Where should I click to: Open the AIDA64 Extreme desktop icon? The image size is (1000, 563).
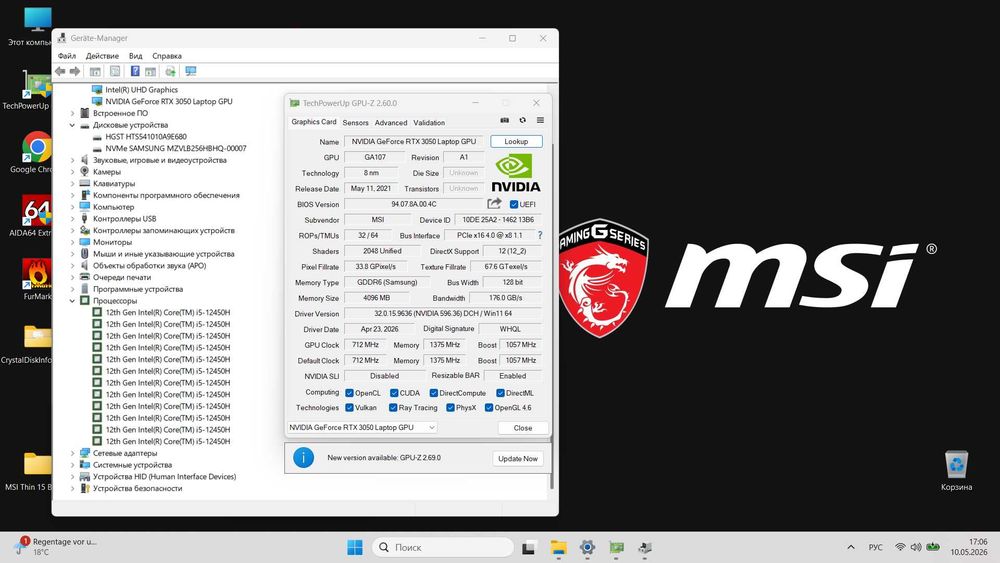pyautogui.click(x=36, y=216)
